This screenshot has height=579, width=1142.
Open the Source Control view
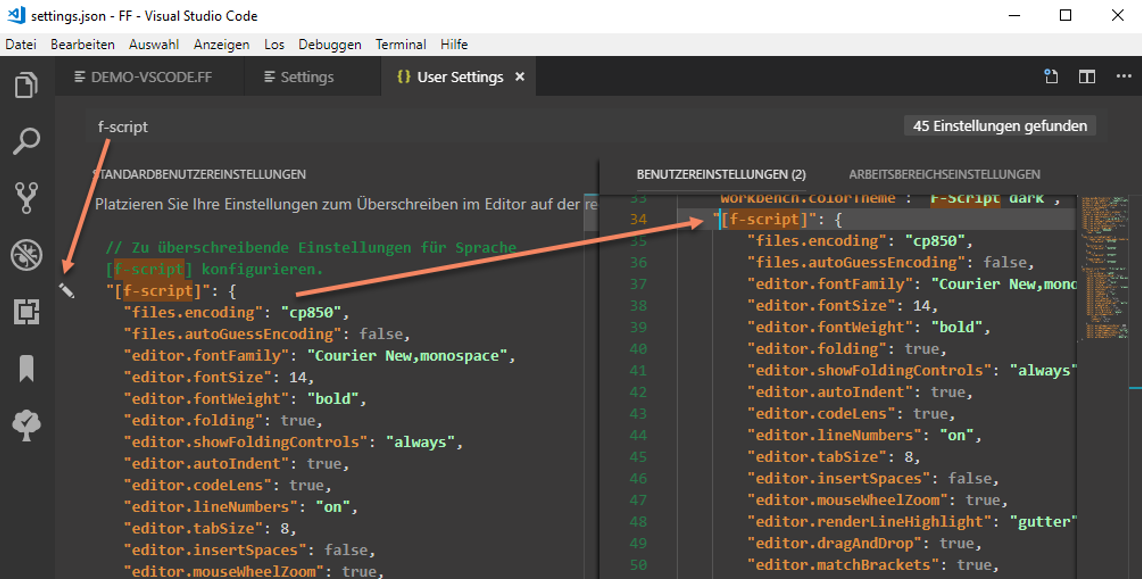[26, 198]
